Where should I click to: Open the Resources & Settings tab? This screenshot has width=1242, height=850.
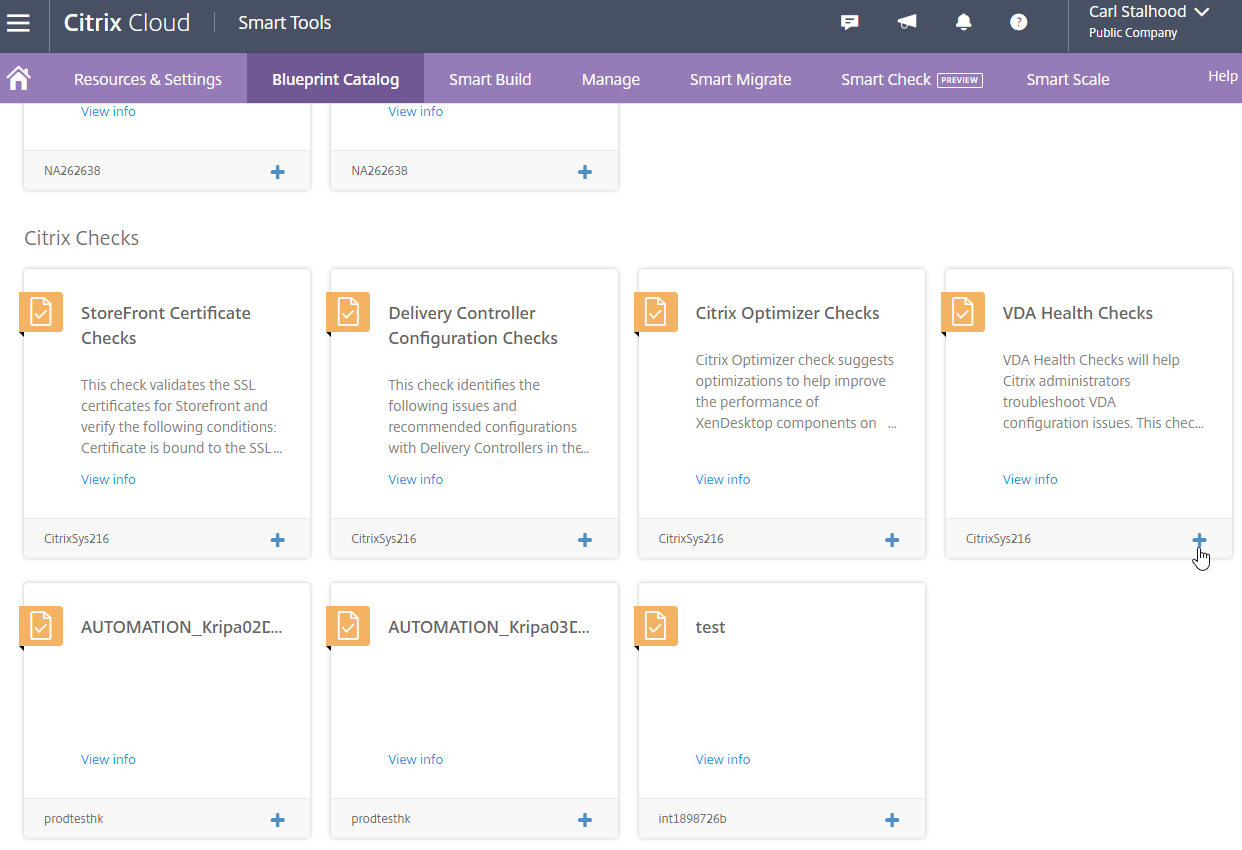point(148,79)
